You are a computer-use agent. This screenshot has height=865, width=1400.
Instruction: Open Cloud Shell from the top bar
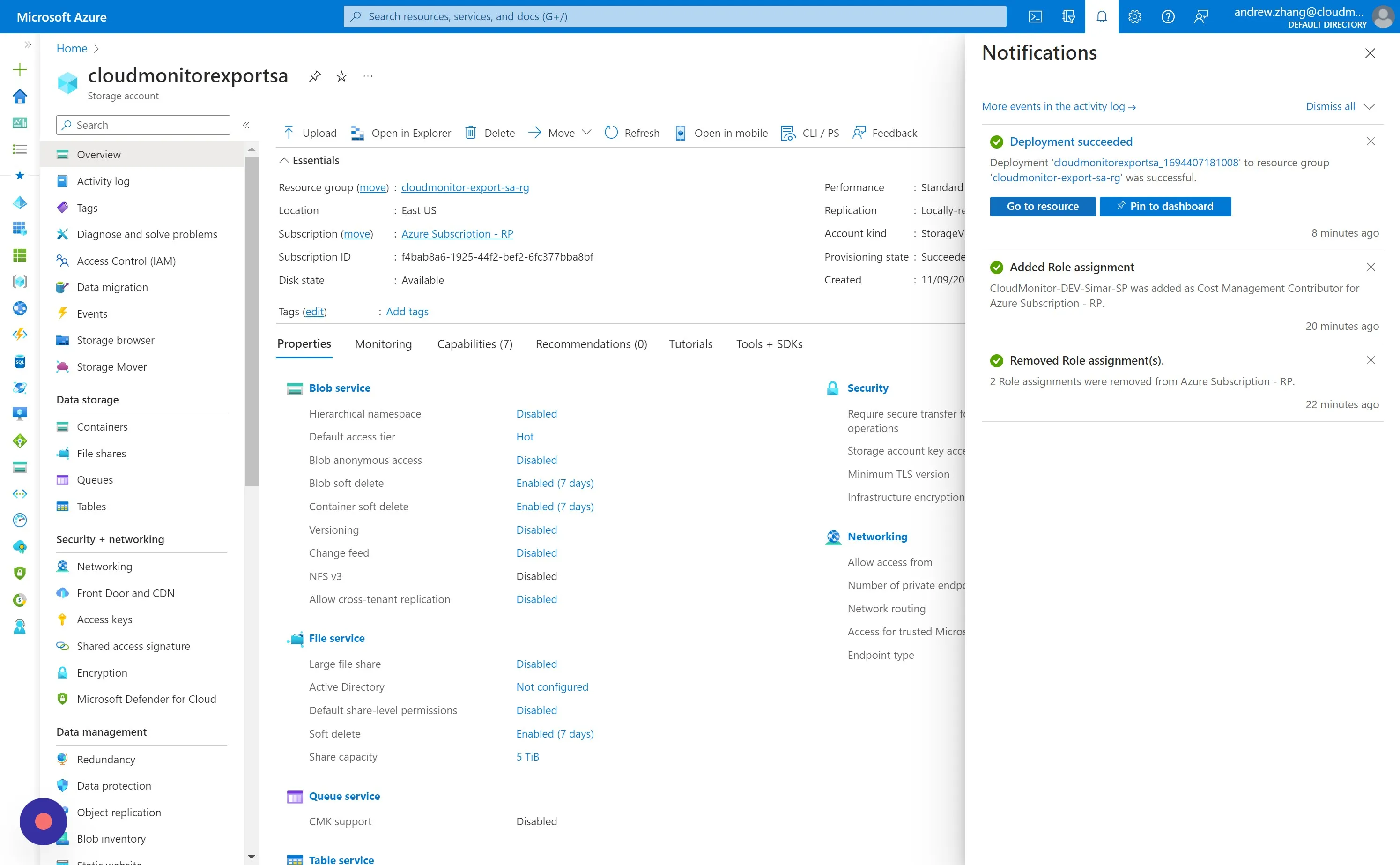[1035, 16]
